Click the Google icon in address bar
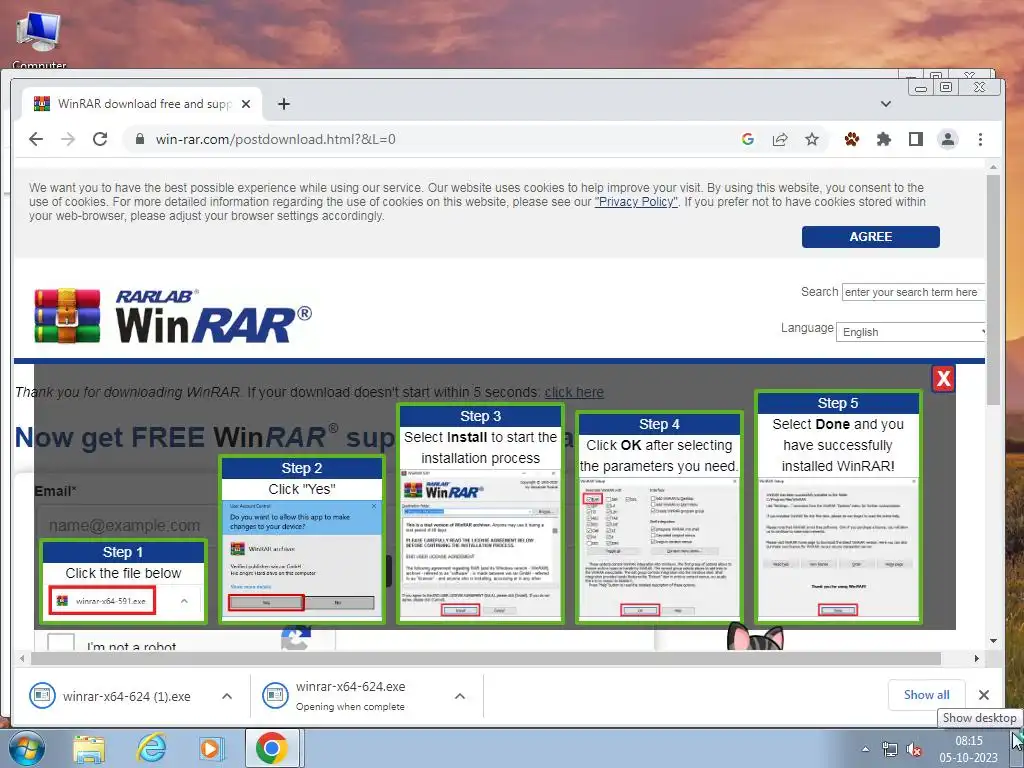This screenshot has width=1024, height=768. pyautogui.click(x=748, y=139)
